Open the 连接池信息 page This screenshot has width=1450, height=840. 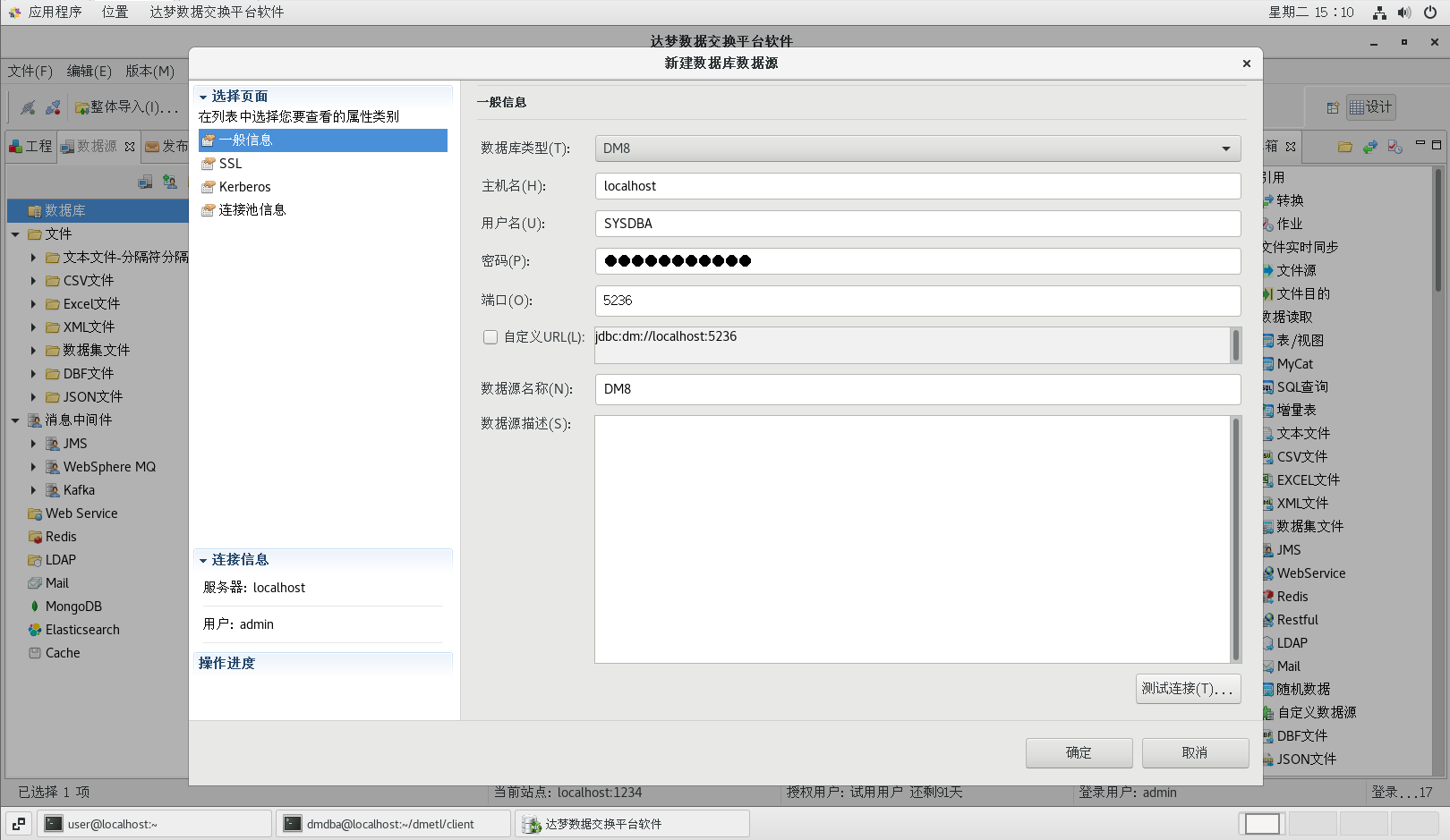click(252, 210)
